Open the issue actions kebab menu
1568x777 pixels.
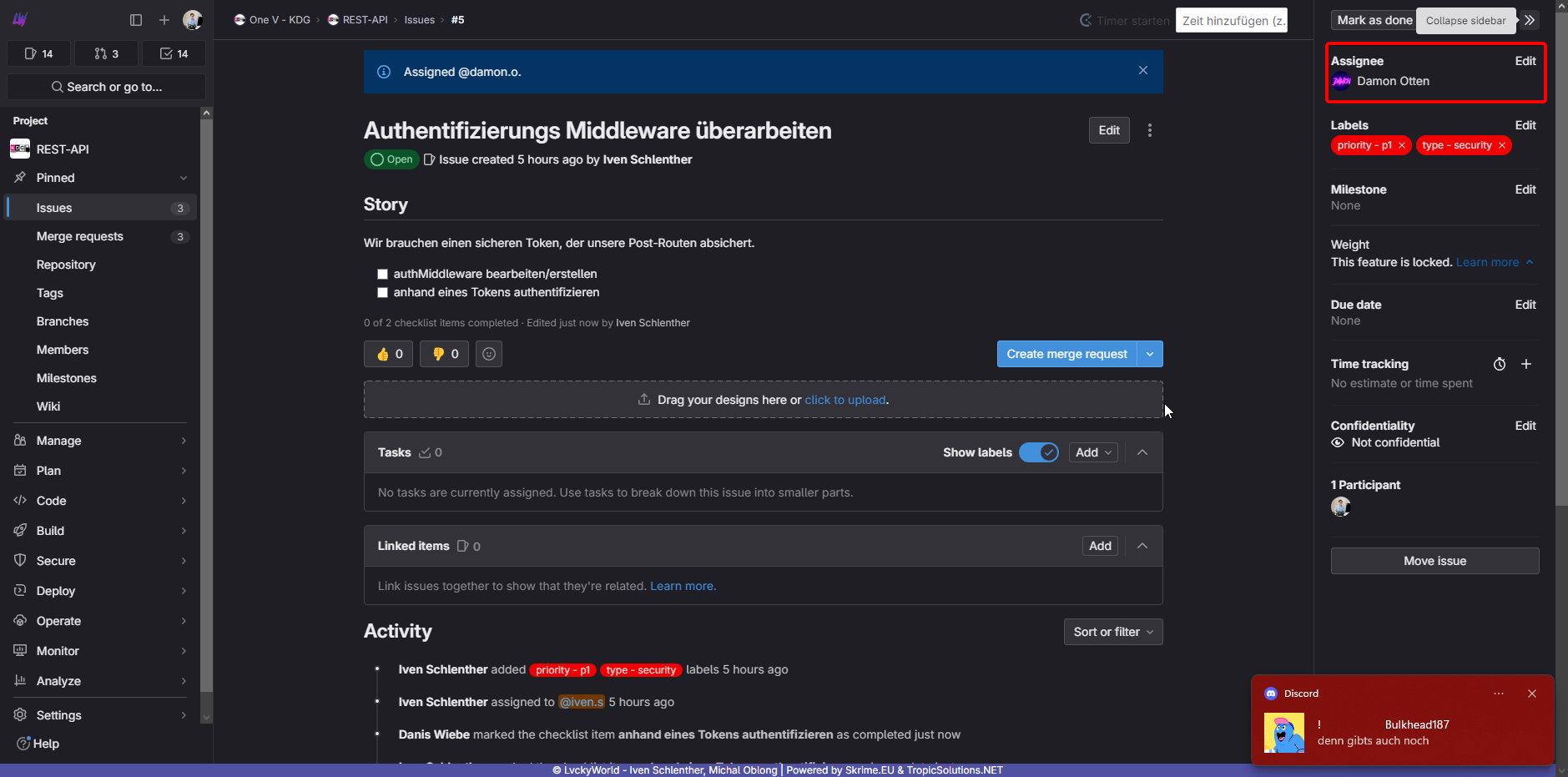pyautogui.click(x=1149, y=130)
